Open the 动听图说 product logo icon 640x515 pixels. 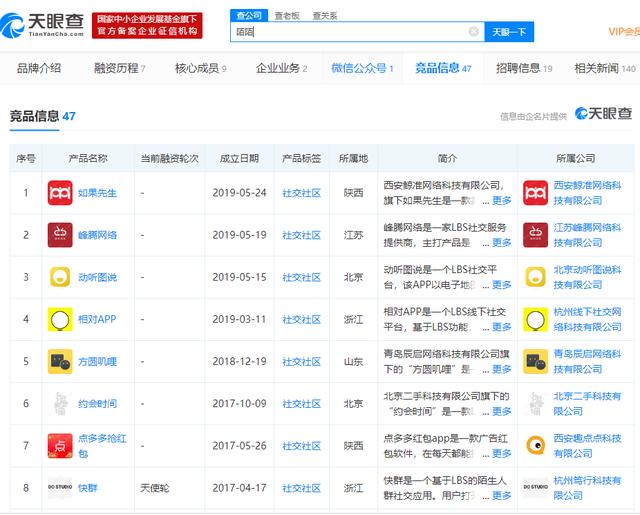pyautogui.click(x=60, y=277)
